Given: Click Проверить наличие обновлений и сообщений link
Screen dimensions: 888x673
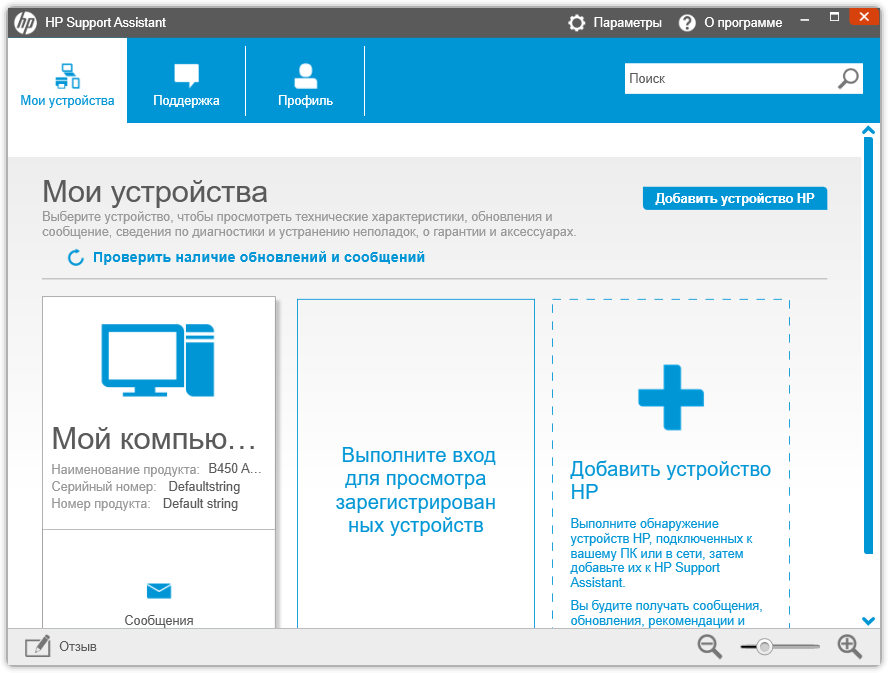Looking at the screenshot, I should pyautogui.click(x=259, y=257).
